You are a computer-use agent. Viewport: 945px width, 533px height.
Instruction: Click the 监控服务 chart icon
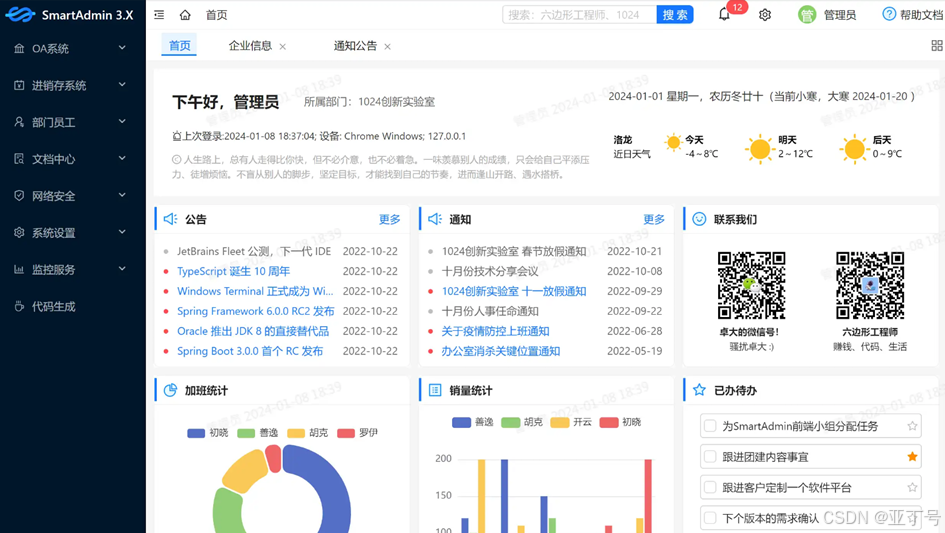19,269
